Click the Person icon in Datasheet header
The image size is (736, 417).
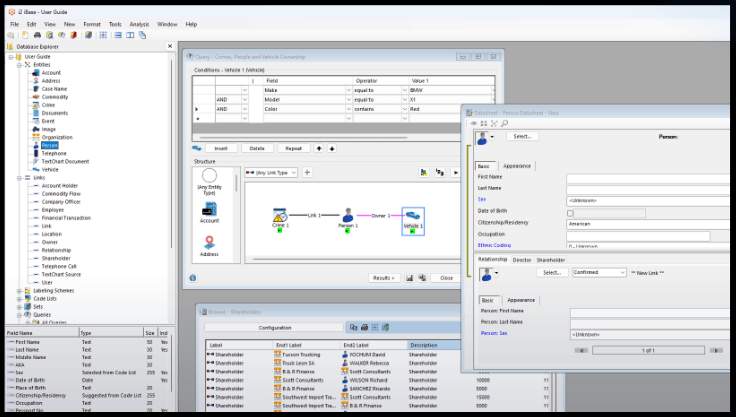[482, 138]
